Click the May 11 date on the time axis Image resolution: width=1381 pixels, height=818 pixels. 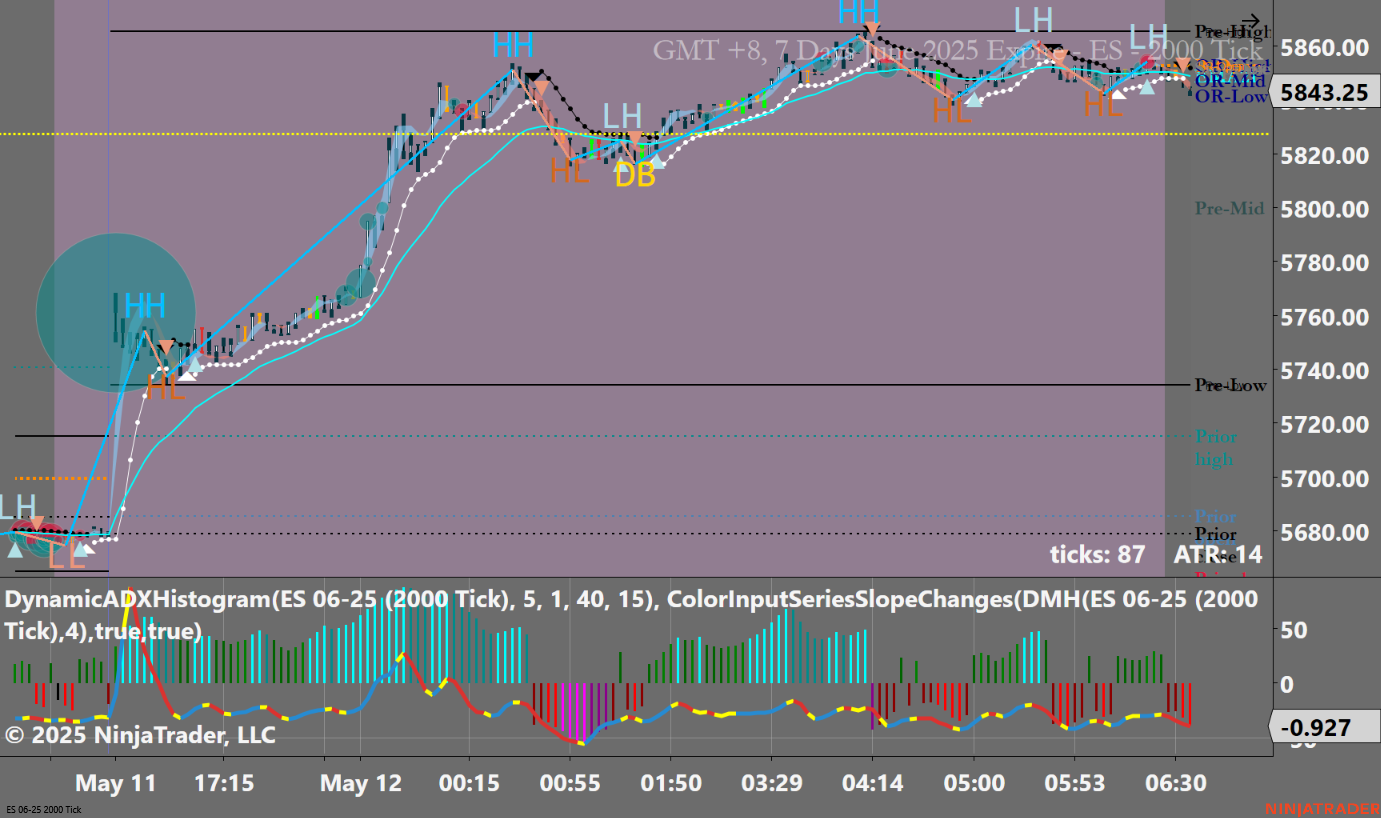[115, 782]
